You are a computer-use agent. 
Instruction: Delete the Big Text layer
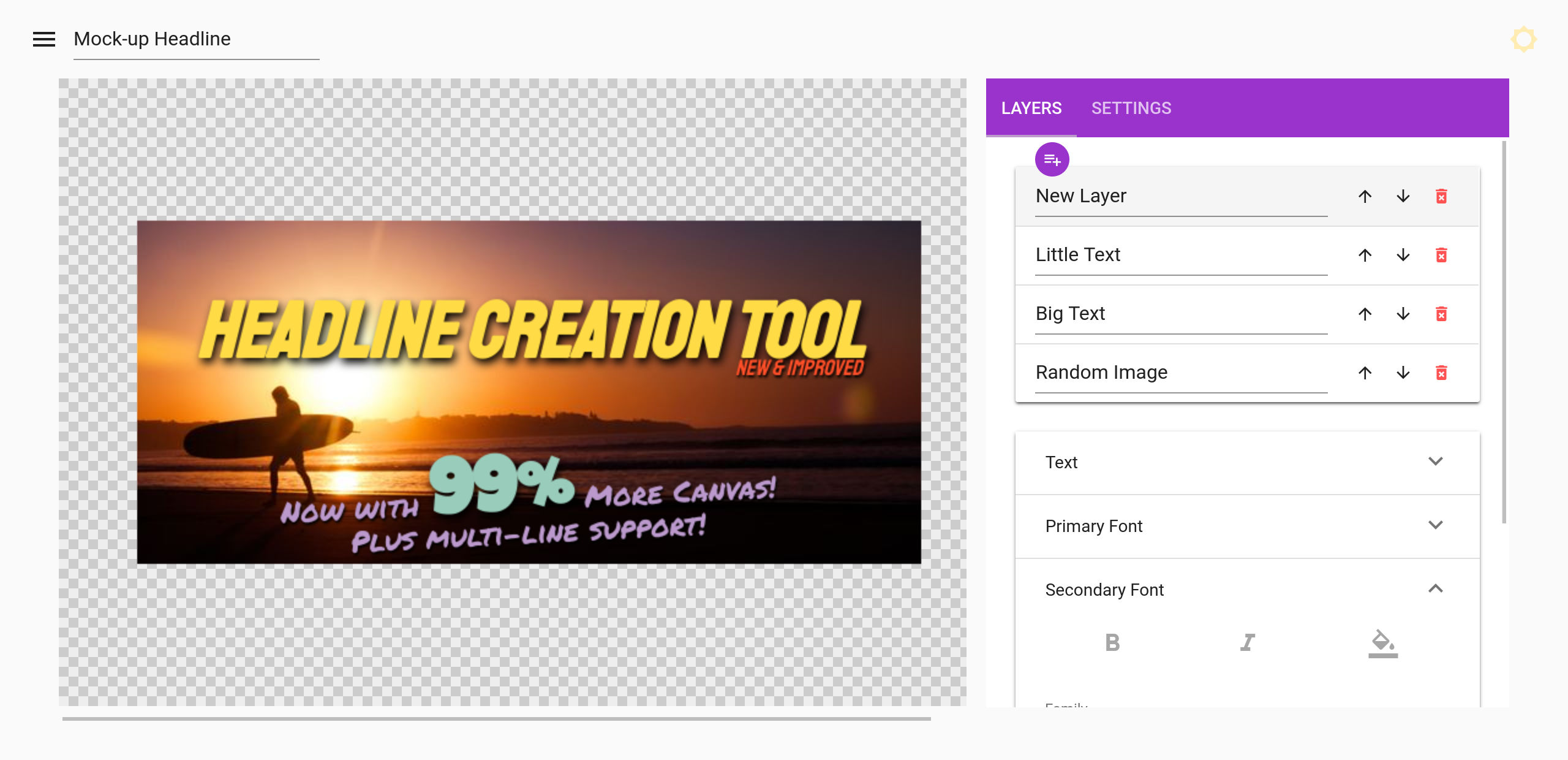pos(1441,313)
